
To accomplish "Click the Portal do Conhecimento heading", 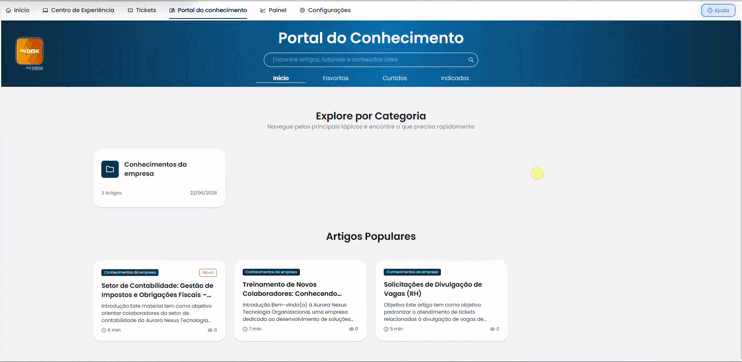I will [371, 38].
